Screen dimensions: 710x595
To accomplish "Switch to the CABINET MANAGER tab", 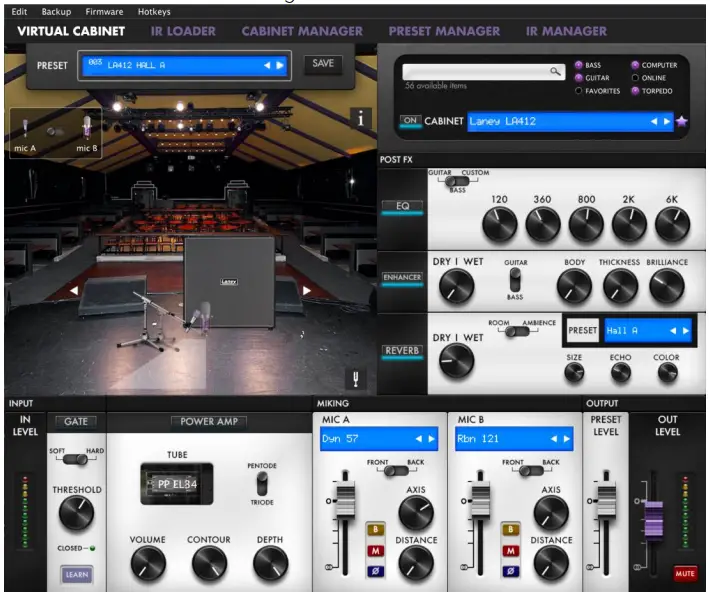I will coord(302,31).
